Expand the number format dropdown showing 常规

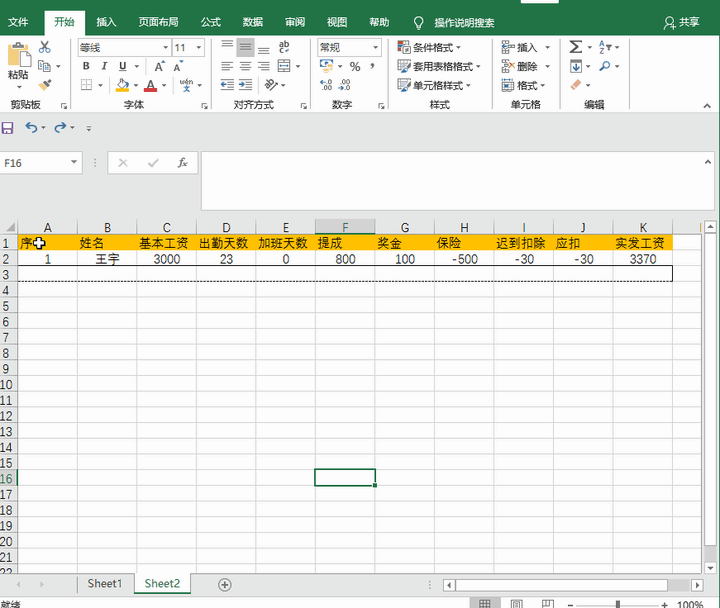[x=376, y=47]
